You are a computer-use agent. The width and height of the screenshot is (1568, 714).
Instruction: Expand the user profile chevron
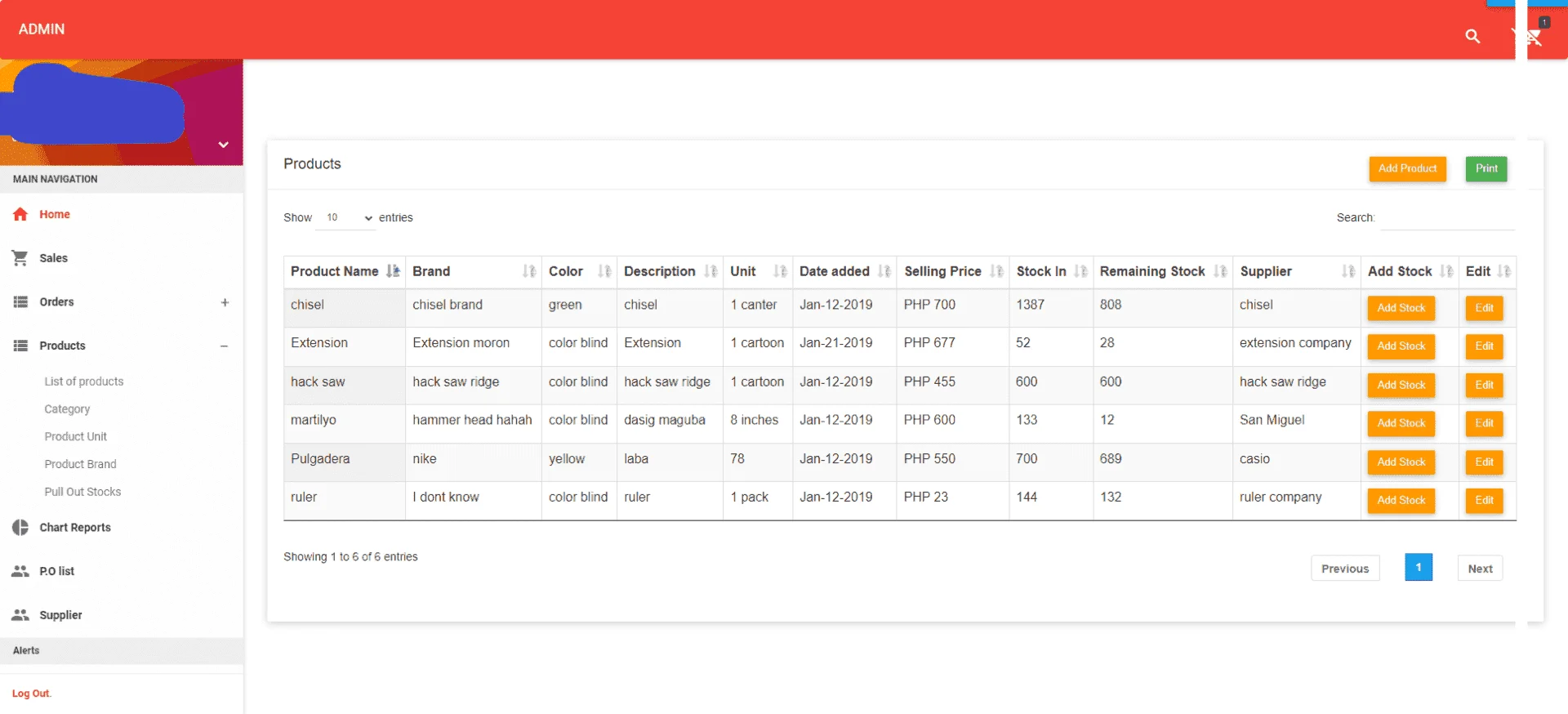pos(223,145)
